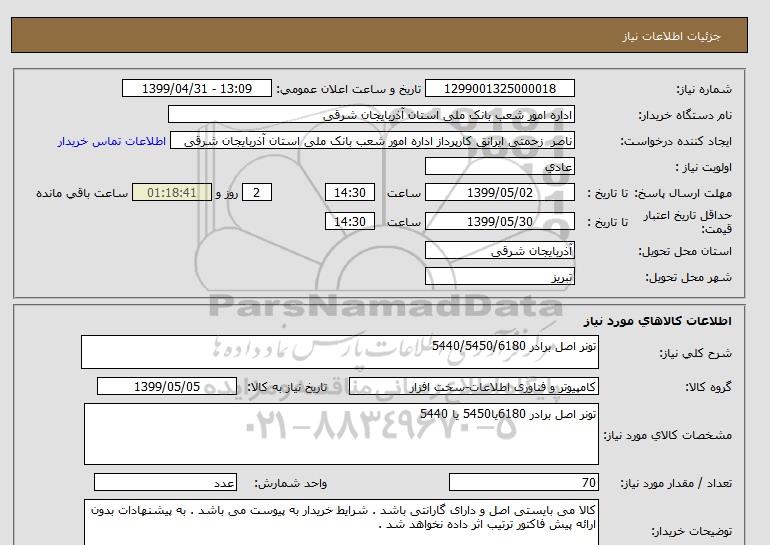Click the countdown timer 01:18:41
Image resolution: width=770 pixels, height=545 pixels.
(x=172, y=192)
